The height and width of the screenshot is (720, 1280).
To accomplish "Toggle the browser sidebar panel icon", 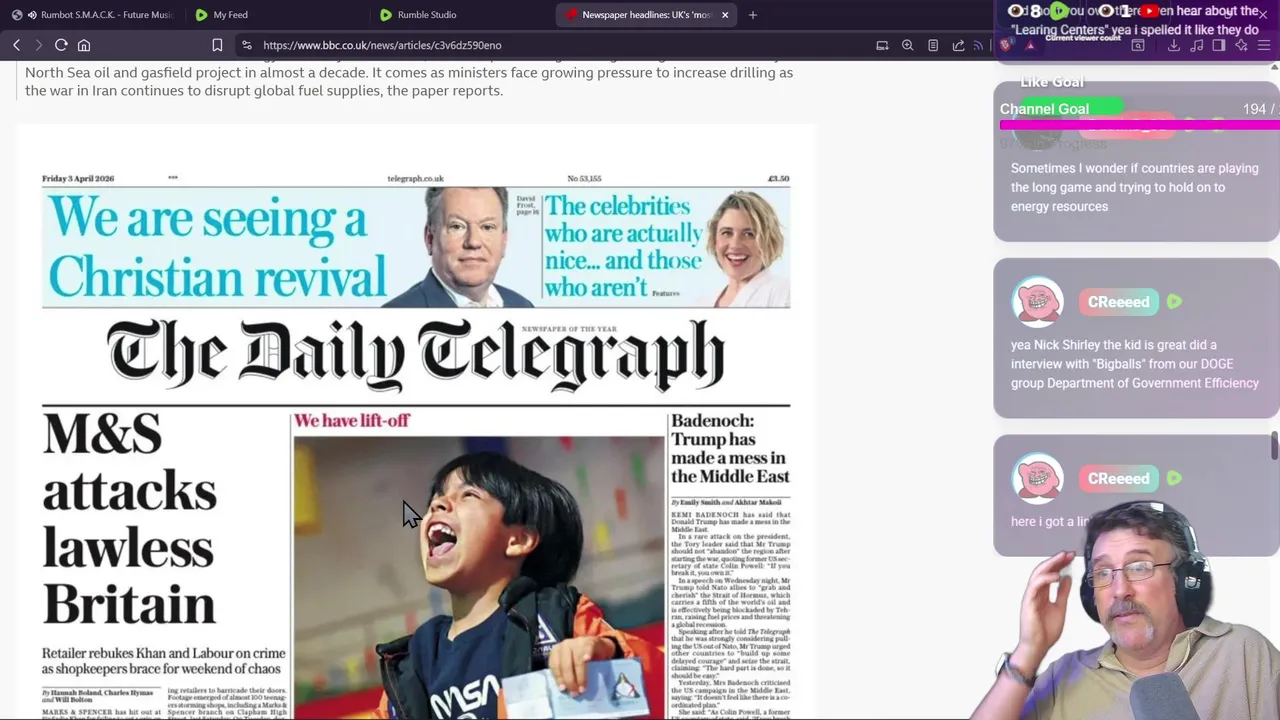I will [x=1219, y=45].
